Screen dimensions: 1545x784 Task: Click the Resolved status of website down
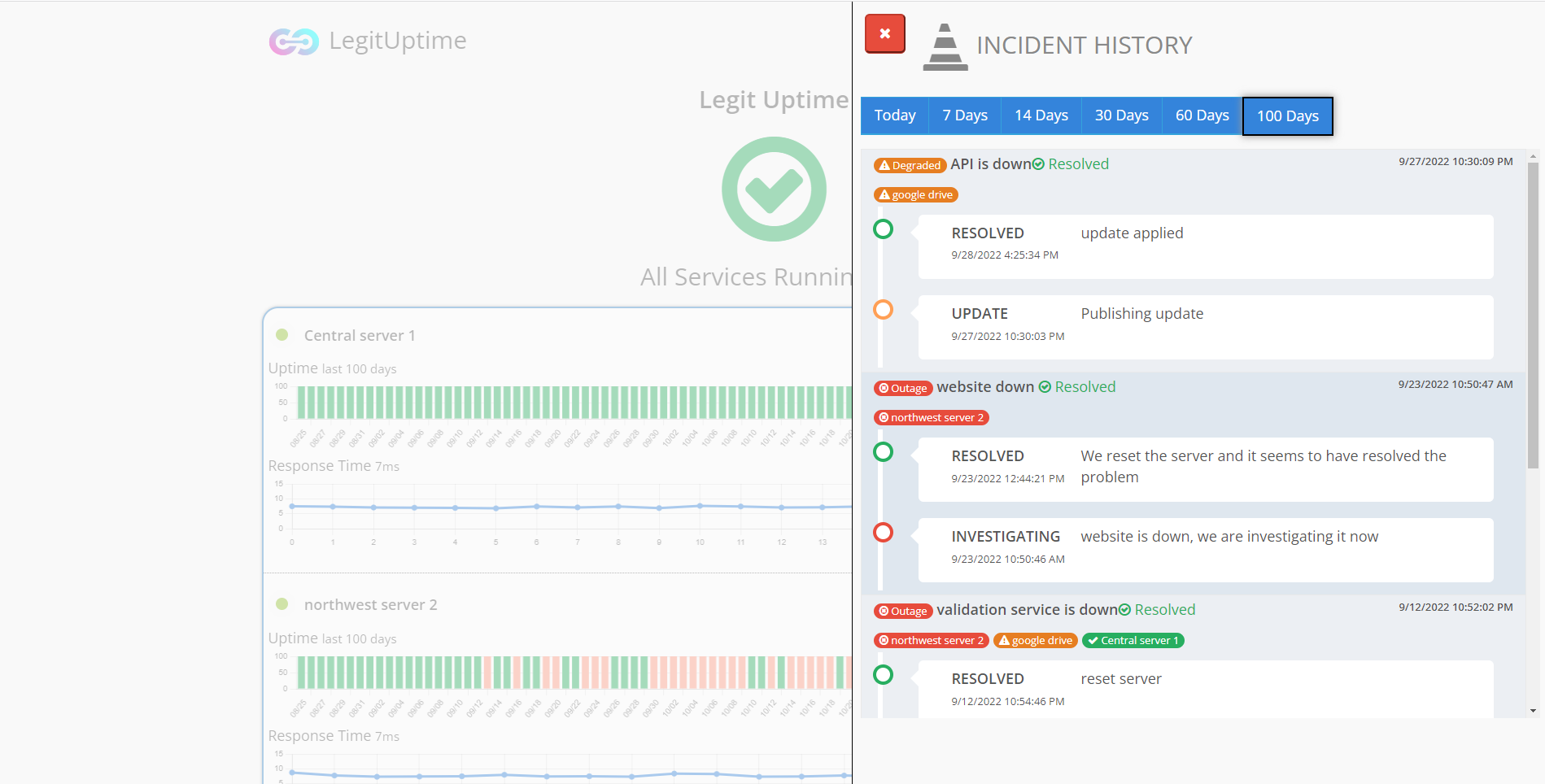[1077, 387]
